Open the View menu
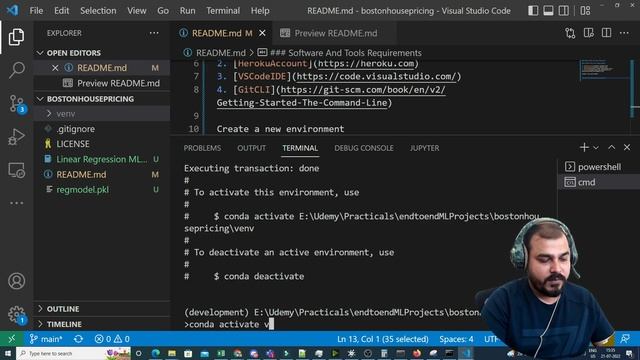The width and height of the screenshot is (640, 360). click(137, 11)
